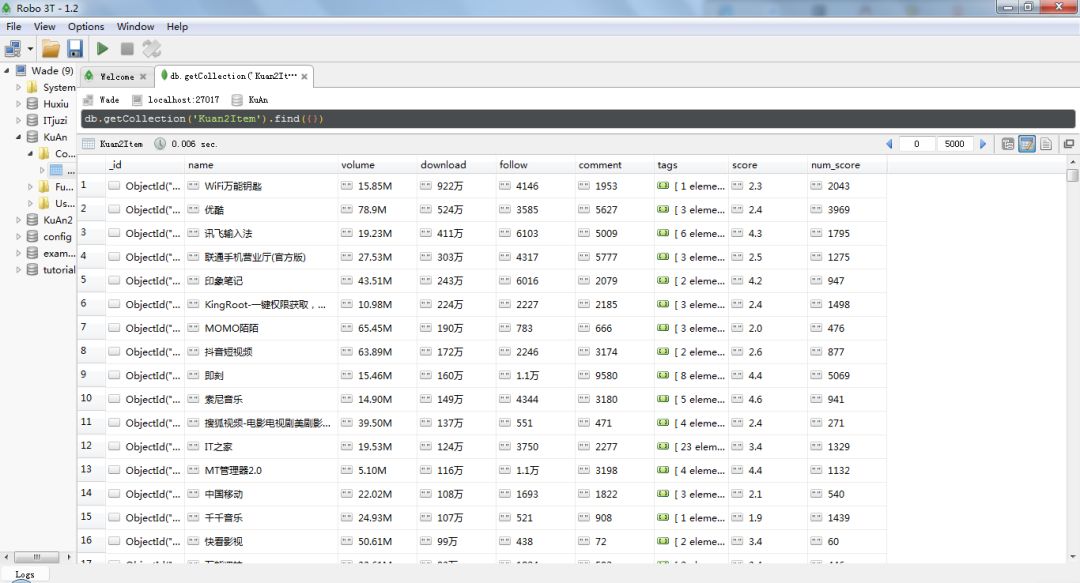The height and width of the screenshot is (583, 1080).
Task: Click the Stop execution square icon
Action: coord(127,48)
